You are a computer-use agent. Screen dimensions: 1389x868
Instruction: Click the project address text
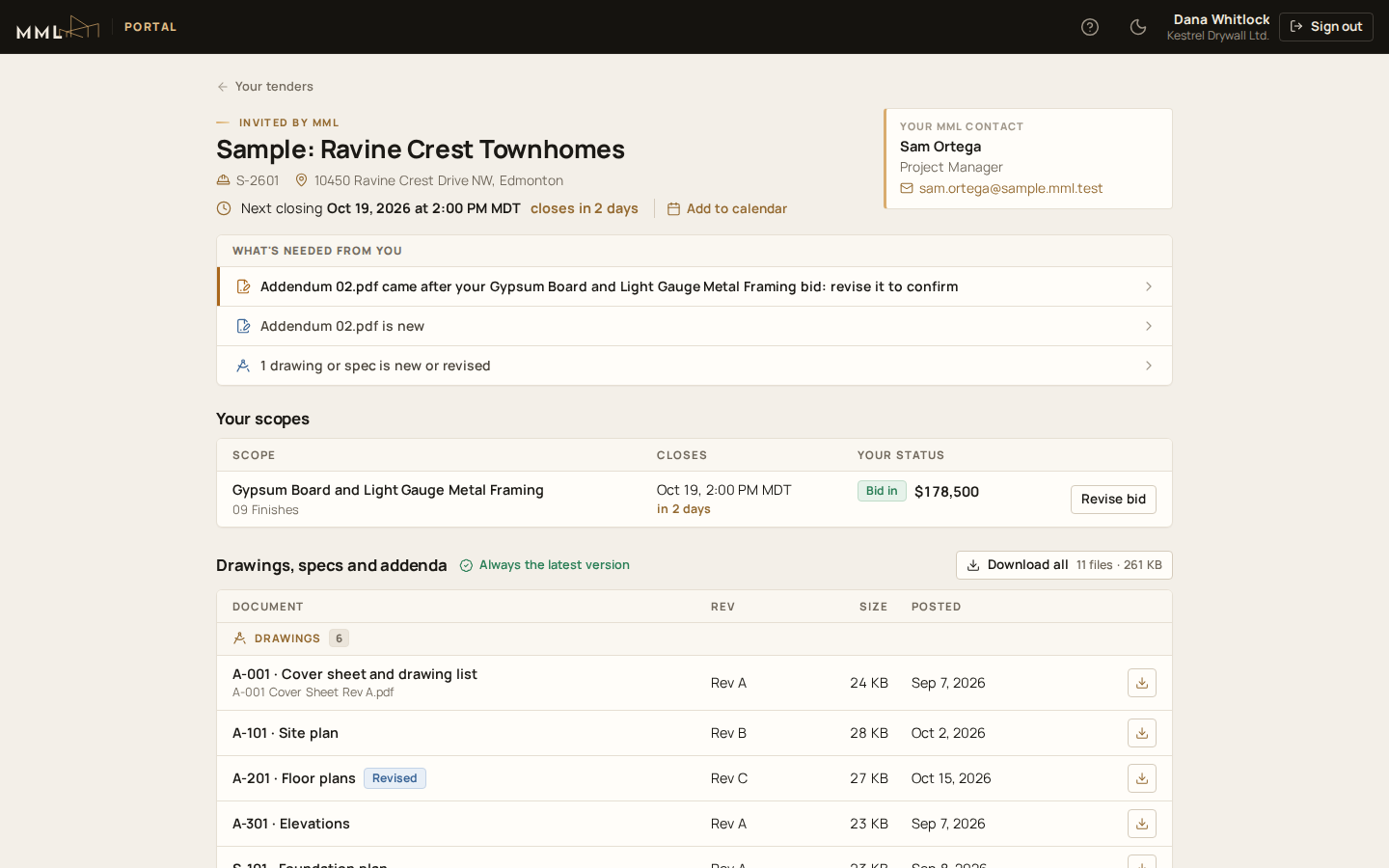(439, 180)
